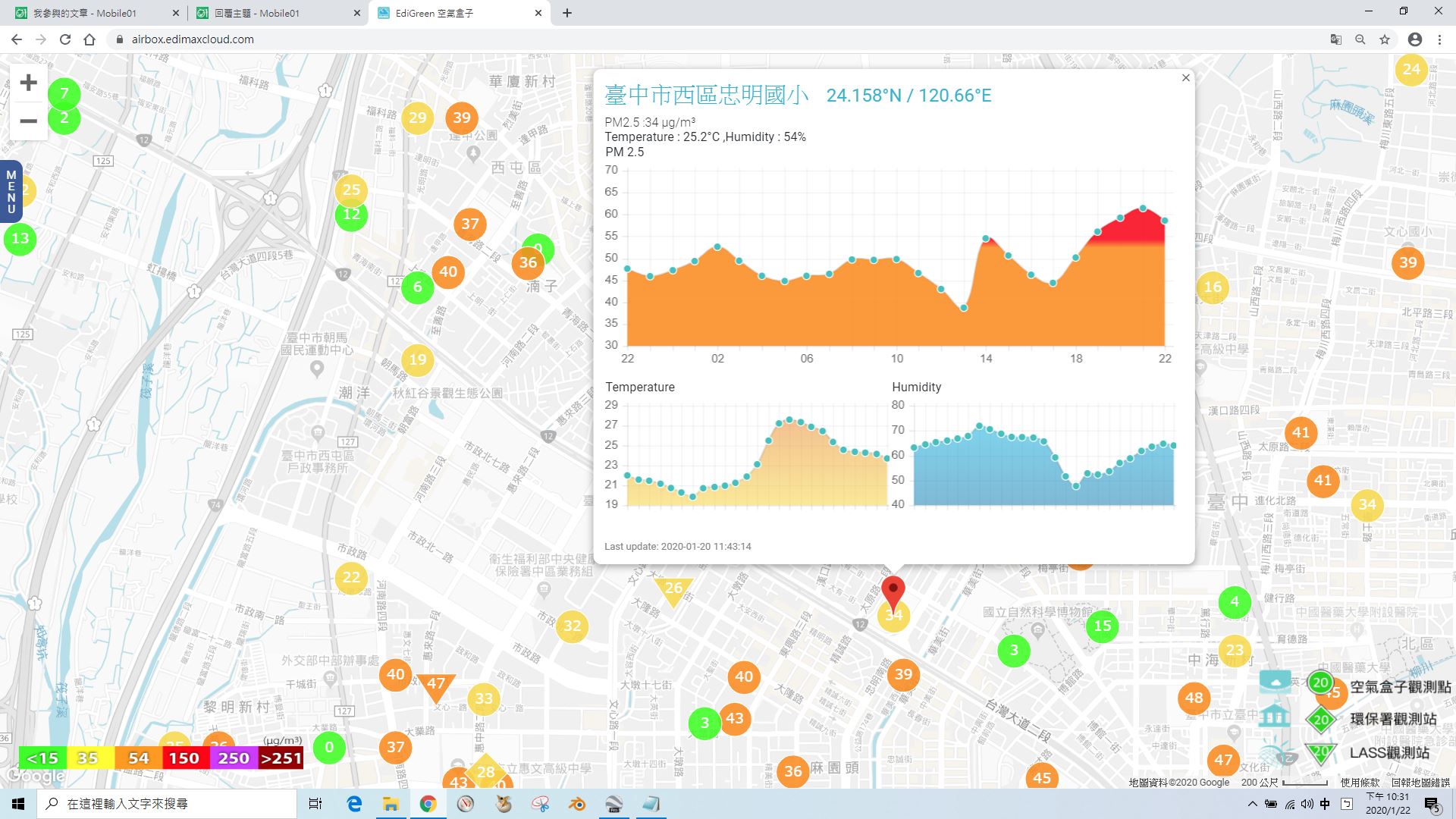Reload the current page
Image resolution: width=1456 pixels, height=819 pixels.
coord(65,39)
